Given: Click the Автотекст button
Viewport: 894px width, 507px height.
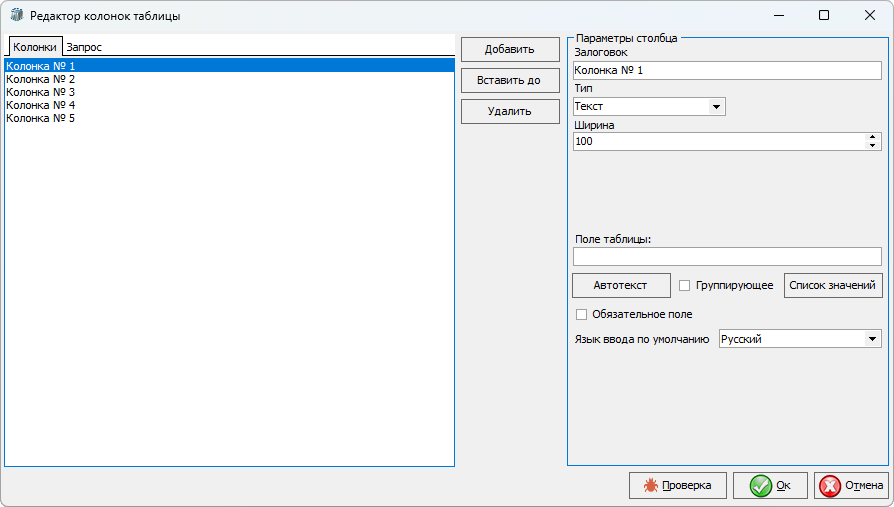Looking at the screenshot, I should (x=621, y=285).
